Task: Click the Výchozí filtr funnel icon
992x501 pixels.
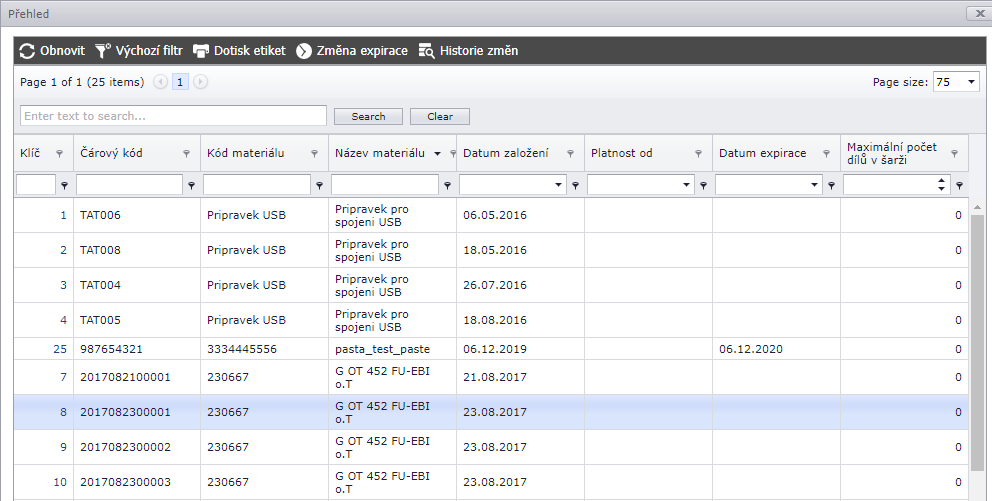Action: [103, 51]
